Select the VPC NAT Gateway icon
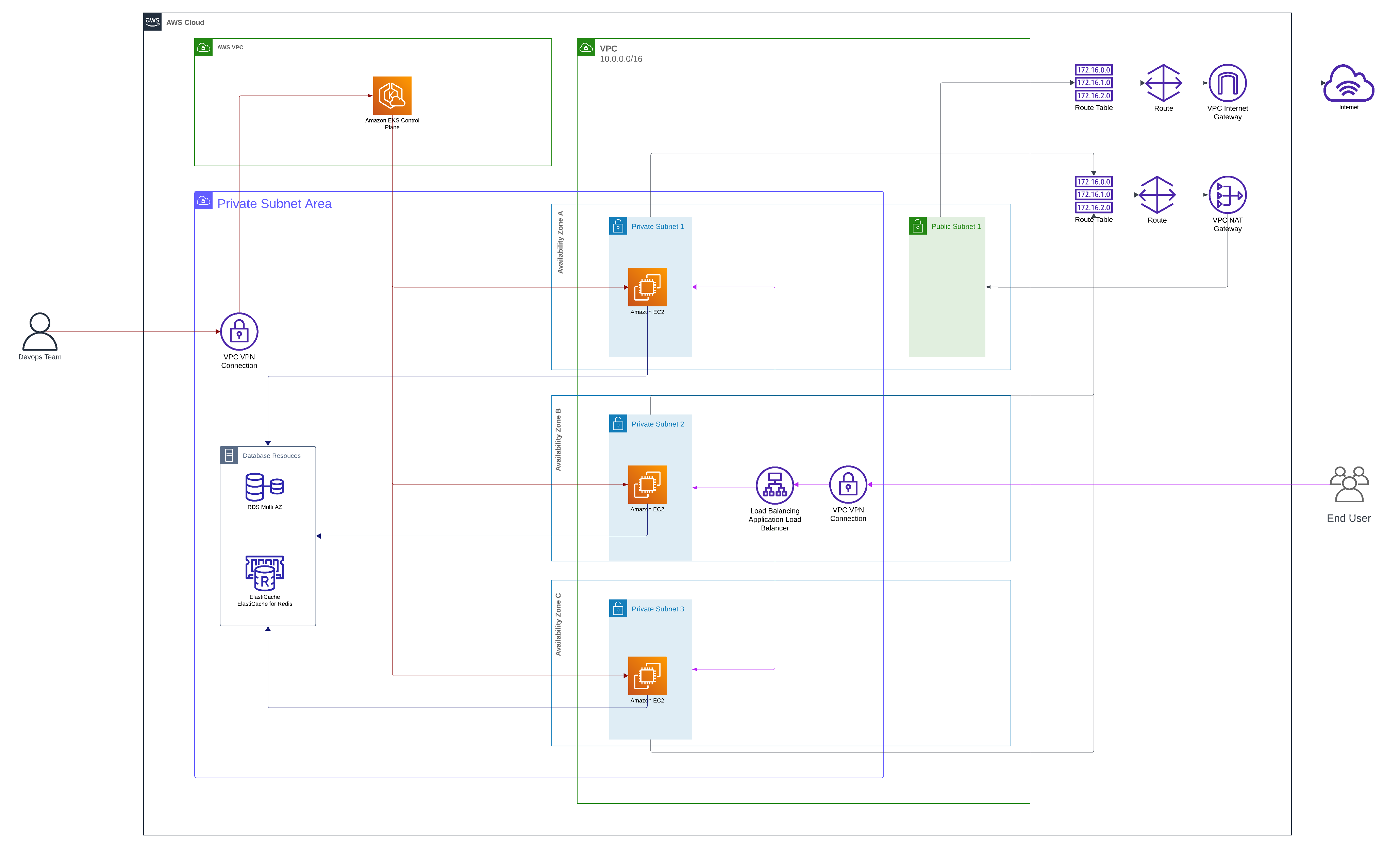The height and width of the screenshot is (848, 1400). tap(1228, 195)
